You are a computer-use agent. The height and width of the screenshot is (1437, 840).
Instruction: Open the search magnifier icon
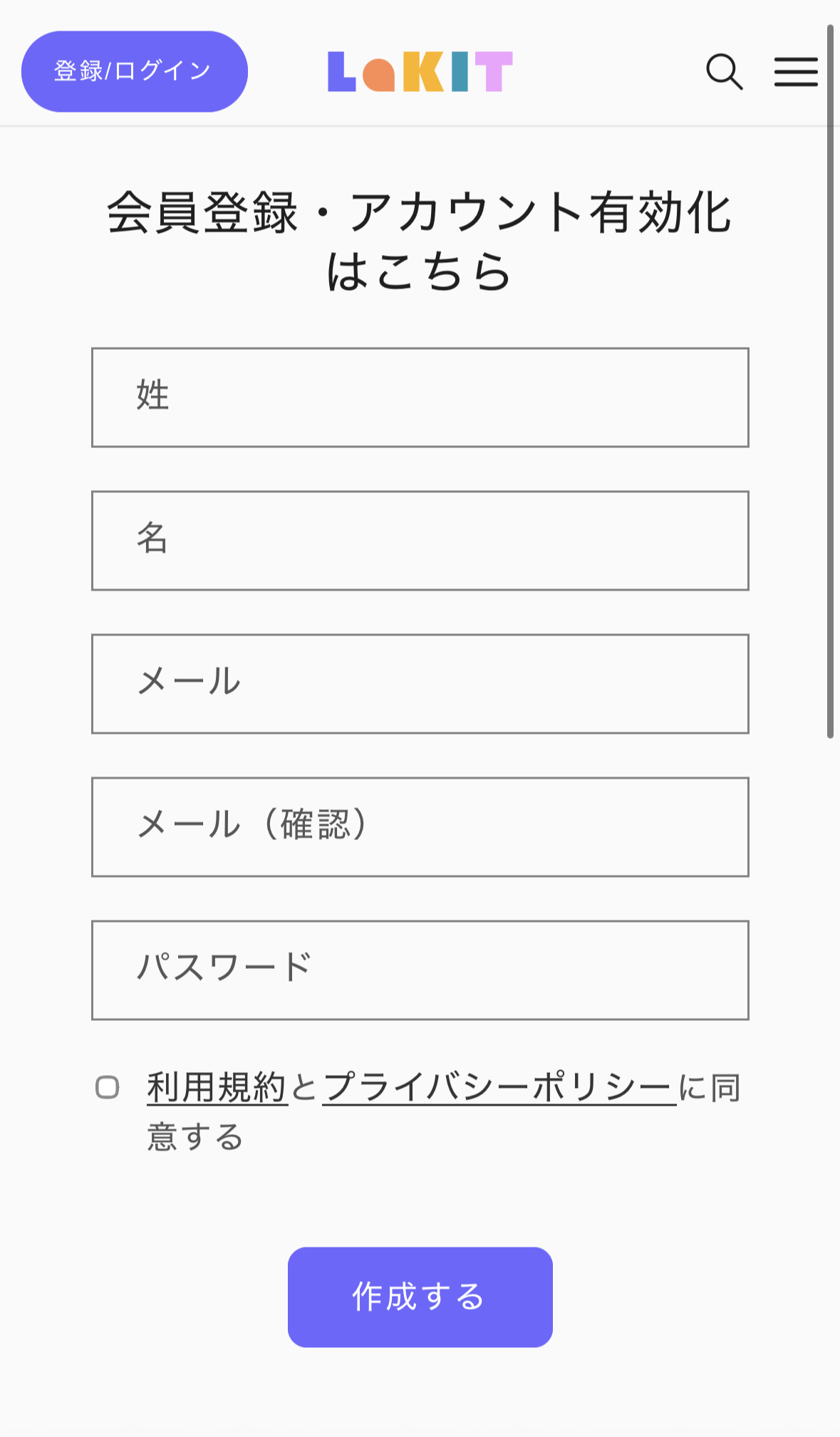[x=724, y=72]
